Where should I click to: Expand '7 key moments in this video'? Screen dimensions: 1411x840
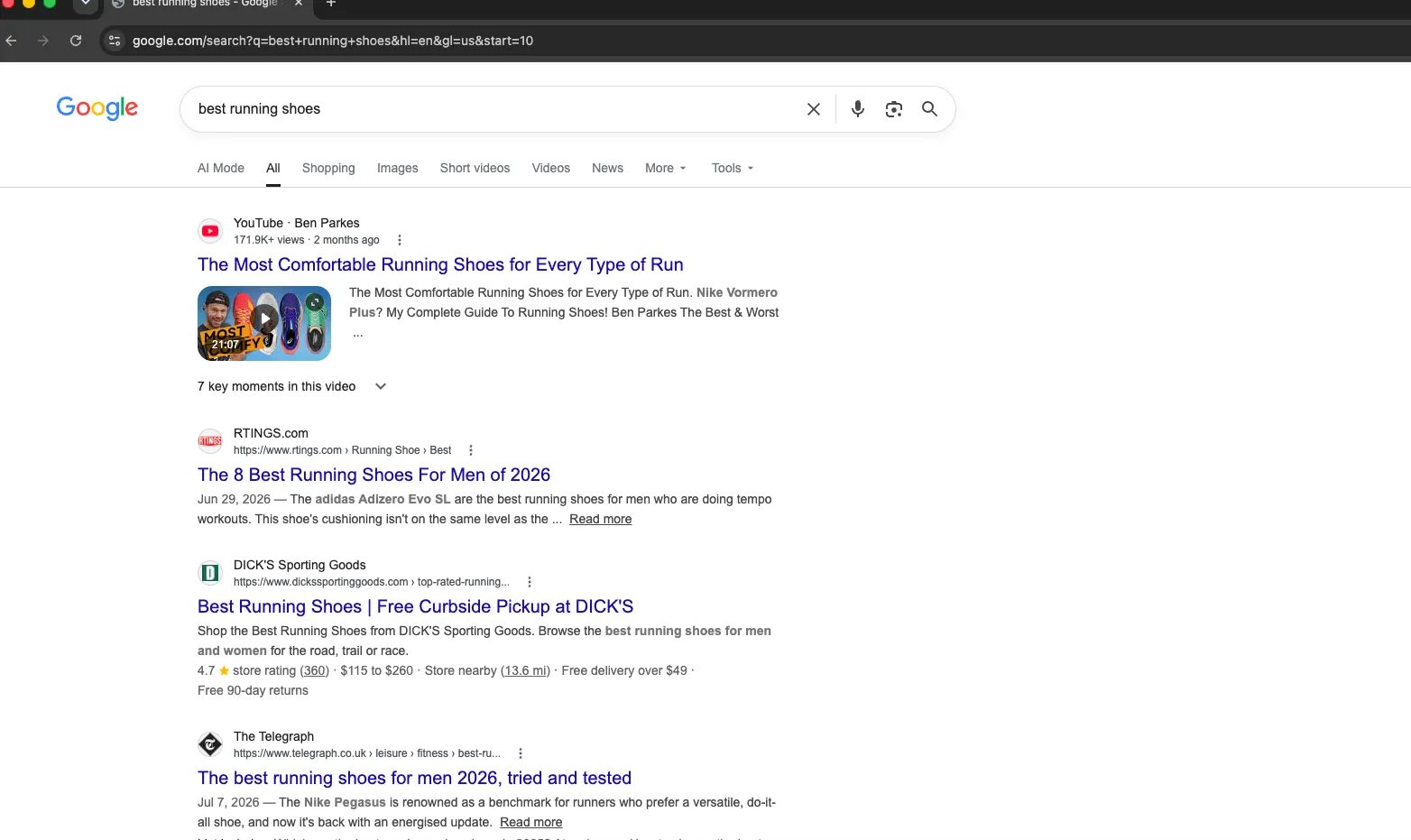pyautogui.click(x=292, y=386)
